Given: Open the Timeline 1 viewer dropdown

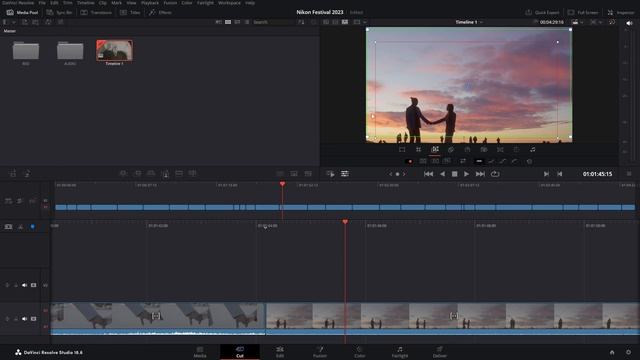Looking at the screenshot, I should click(x=469, y=22).
